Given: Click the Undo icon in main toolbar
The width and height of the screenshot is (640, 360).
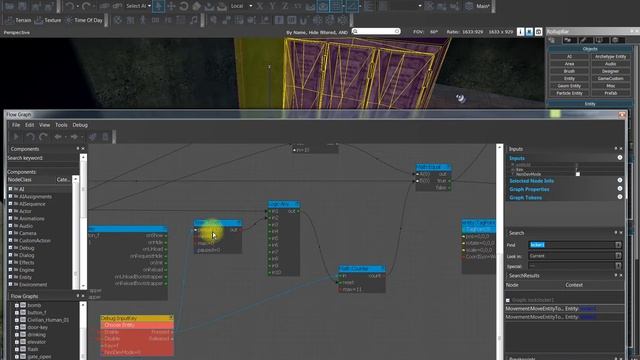Looking at the screenshot, I should click(x=70, y=6).
